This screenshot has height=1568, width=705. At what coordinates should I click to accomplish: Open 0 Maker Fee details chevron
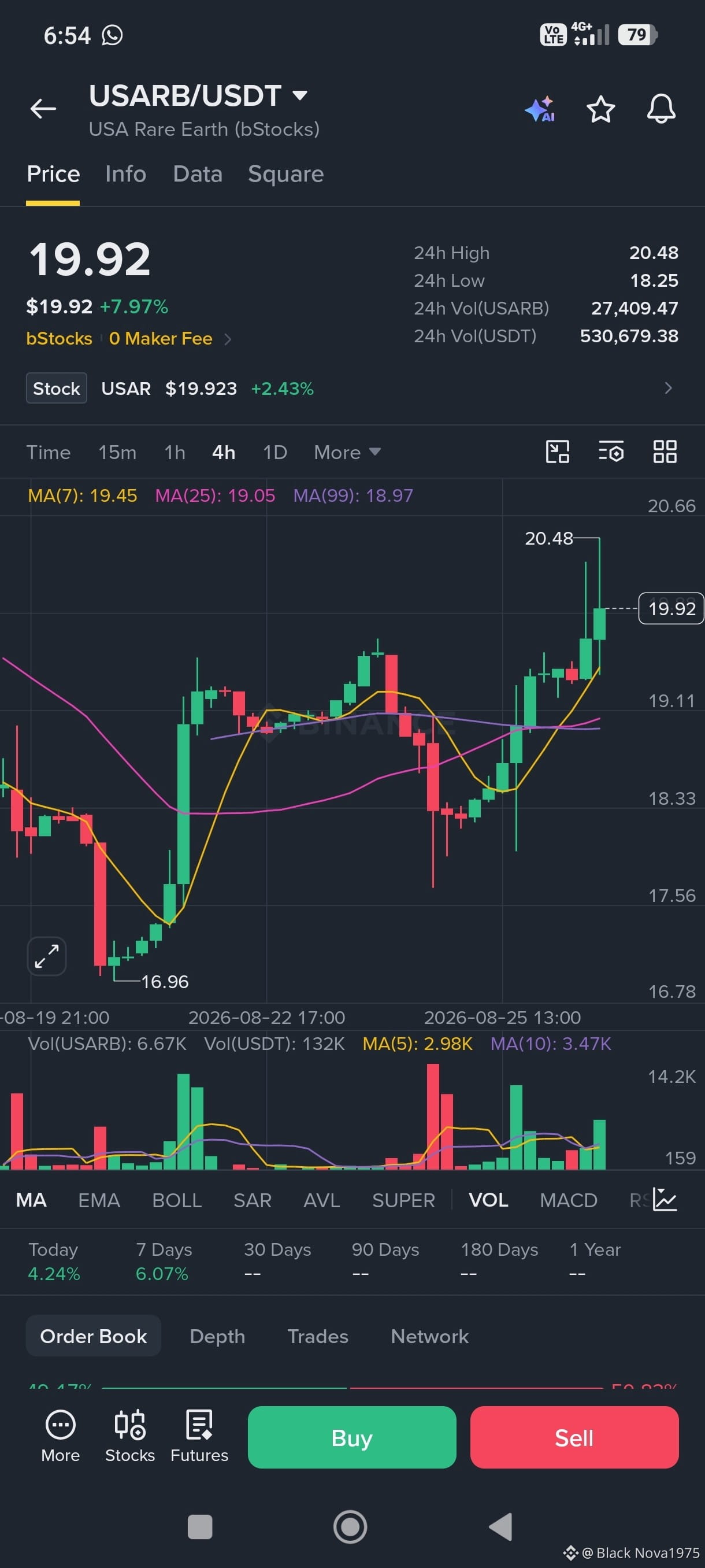pyautogui.click(x=228, y=339)
